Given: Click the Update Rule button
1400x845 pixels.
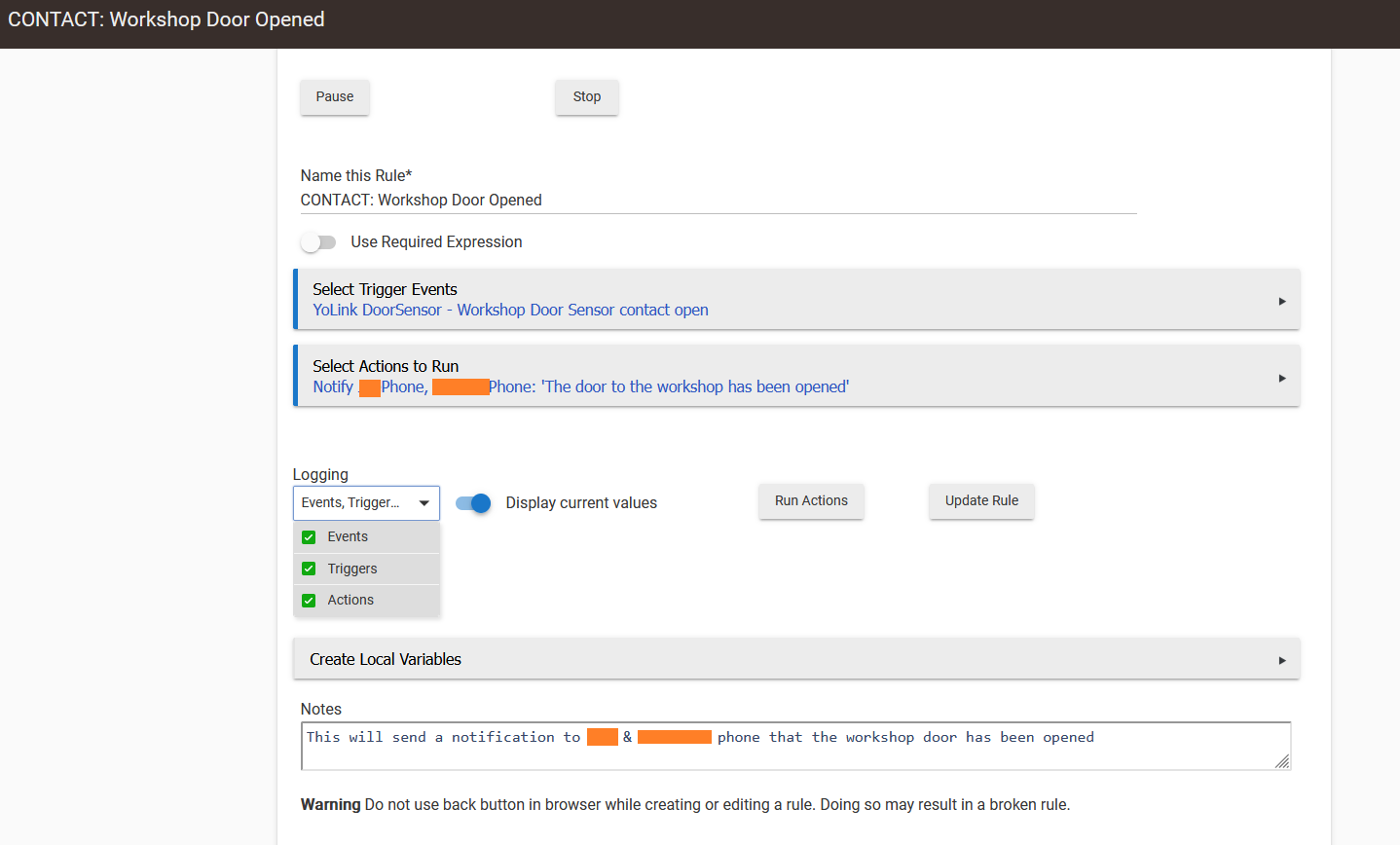Looking at the screenshot, I should pyautogui.click(x=981, y=500).
